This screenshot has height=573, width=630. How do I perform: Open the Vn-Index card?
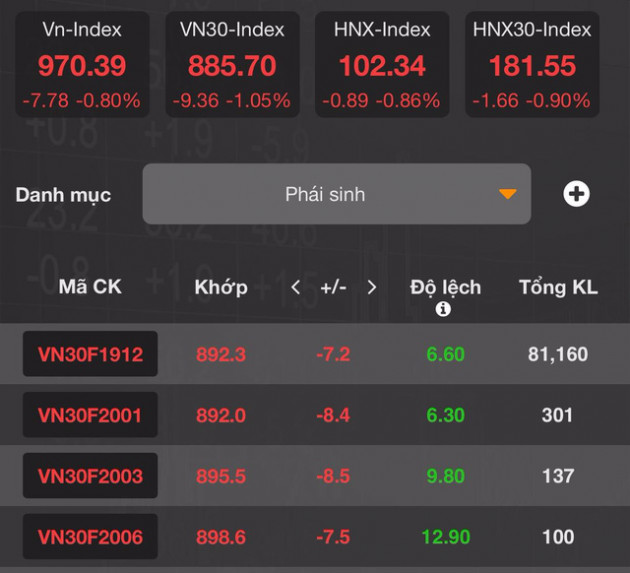pyautogui.click(x=82, y=64)
